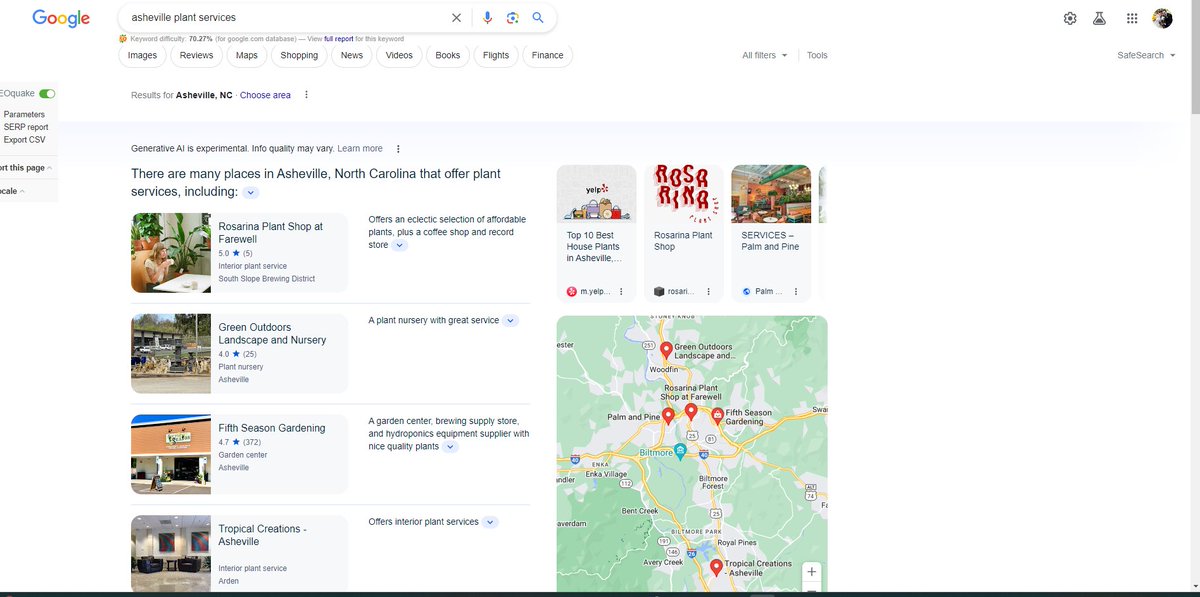This screenshot has height=597, width=1200.
Task: Open options for Palm source card
Action: [x=796, y=292]
